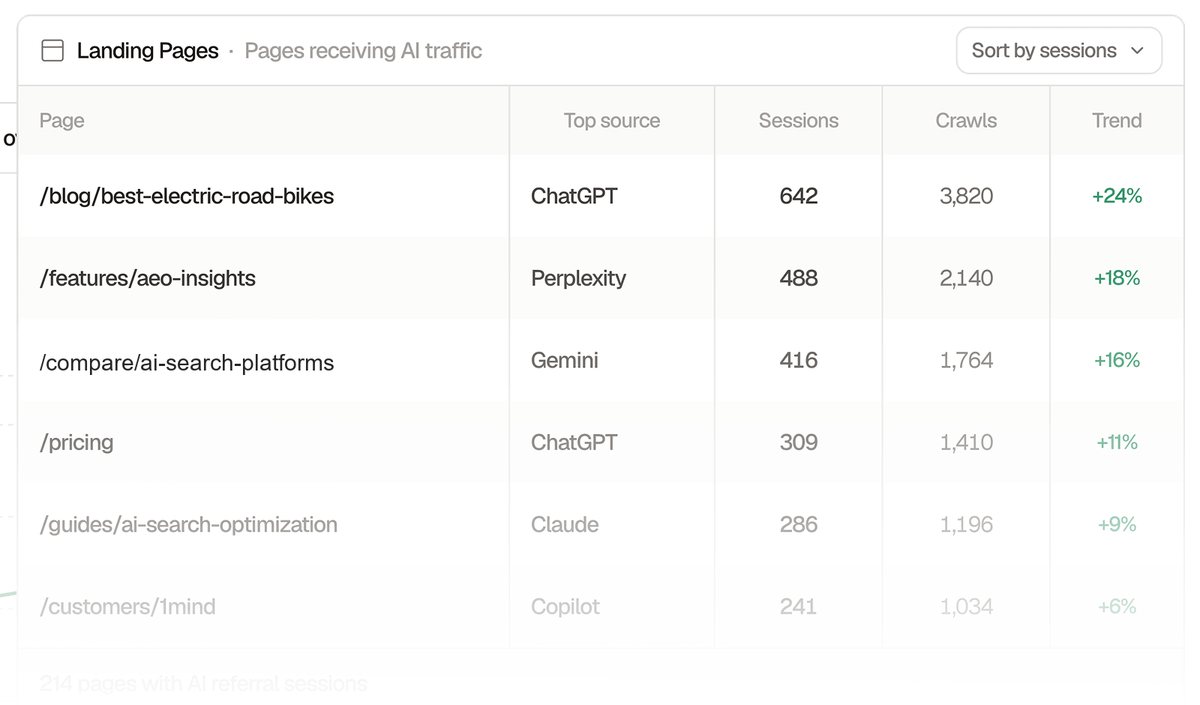The height and width of the screenshot is (705, 1200).
Task: Open the /guides/ai-search-optimization page row
Action: pos(600,524)
